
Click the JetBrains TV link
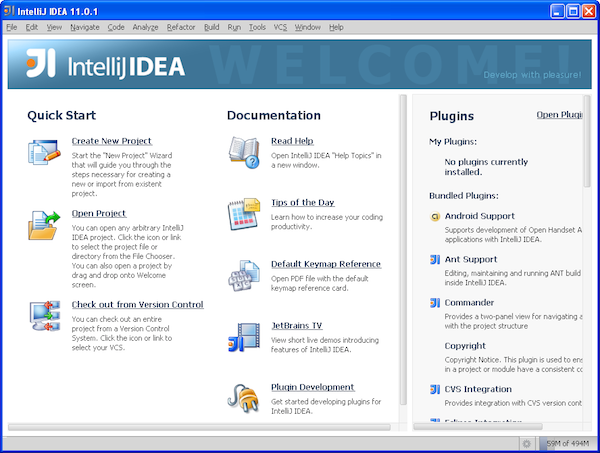coord(297,326)
